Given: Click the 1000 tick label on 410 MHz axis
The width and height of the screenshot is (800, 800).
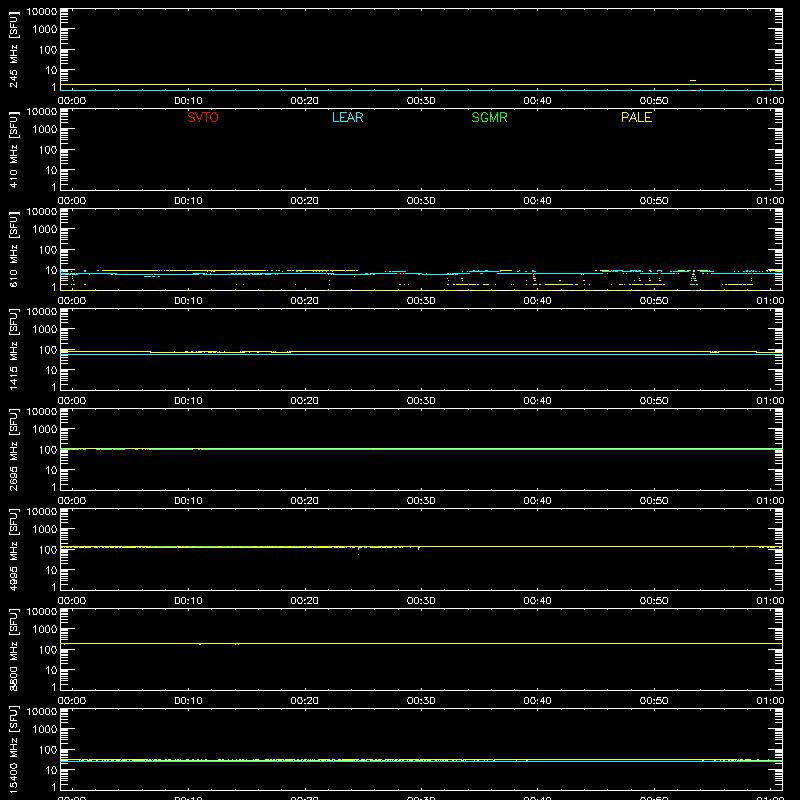Looking at the screenshot, I should (45, 130).
